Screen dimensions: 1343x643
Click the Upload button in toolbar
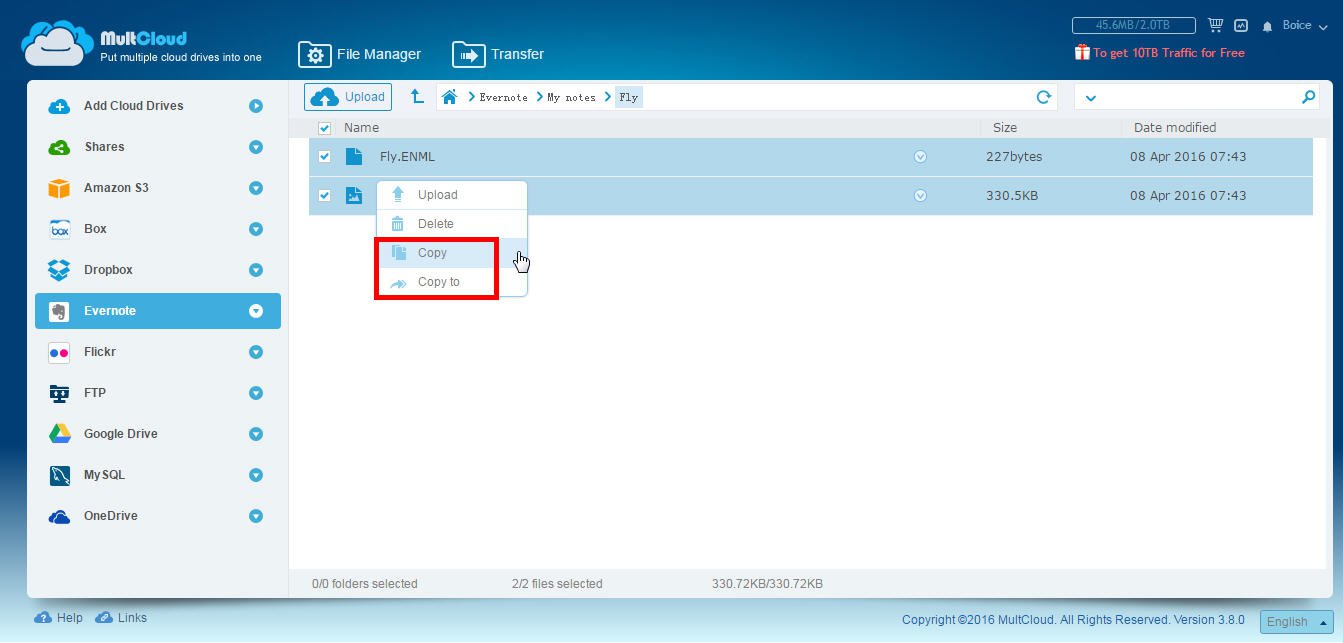(348, 97)
